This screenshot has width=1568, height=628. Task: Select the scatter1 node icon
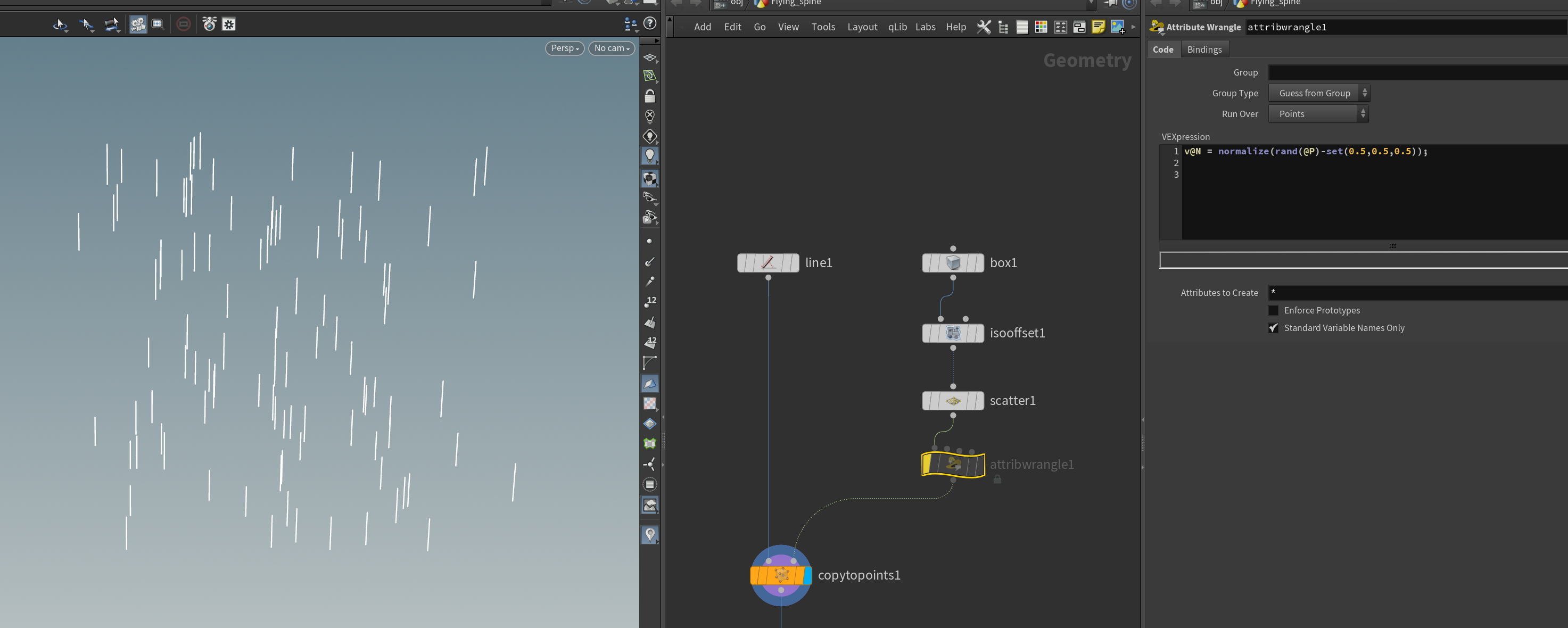click(953, 401)
